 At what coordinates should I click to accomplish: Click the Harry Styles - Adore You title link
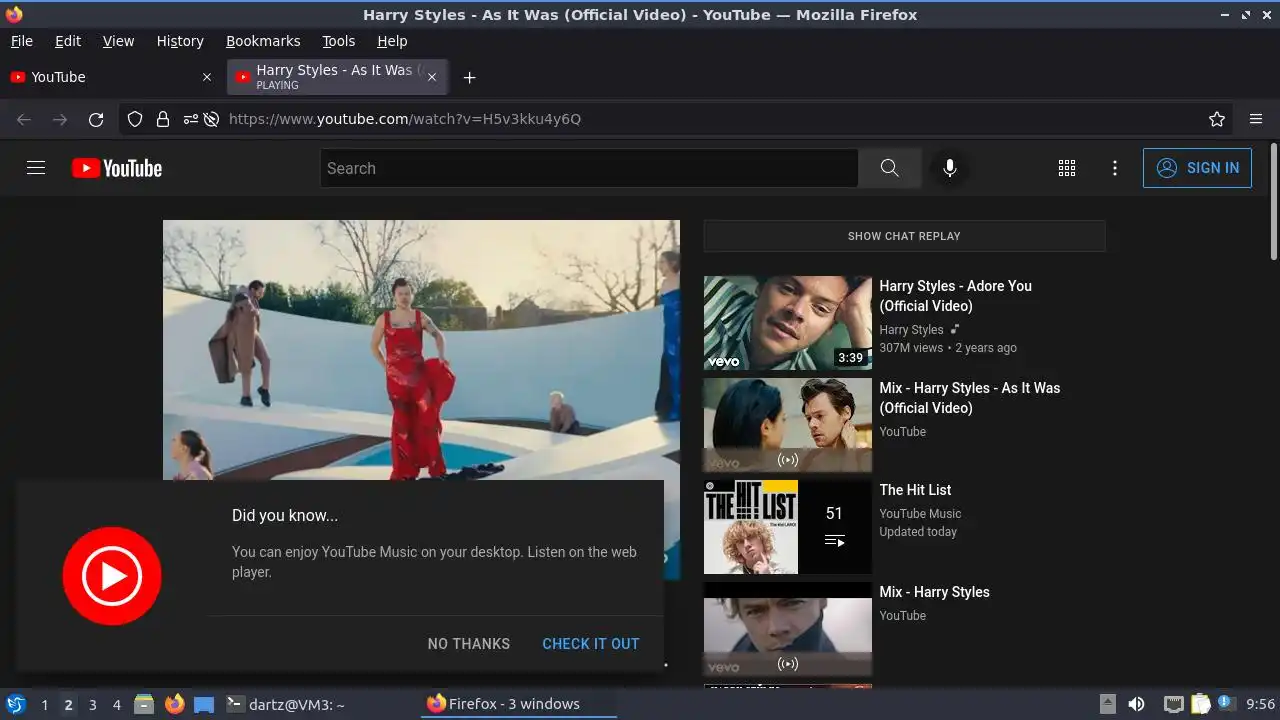[955, 296]
